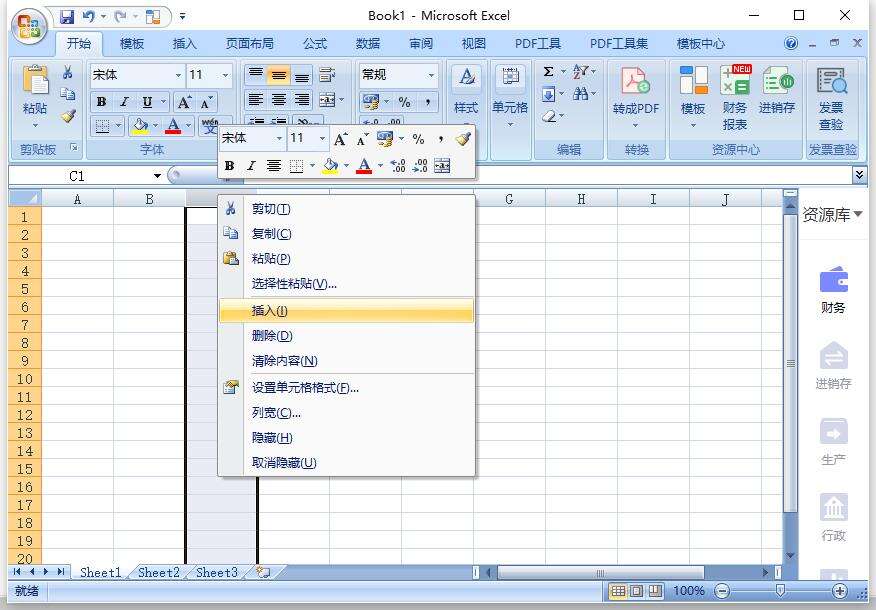
Task: Open the number format dropdown 常规
Action: coord(431,75)
